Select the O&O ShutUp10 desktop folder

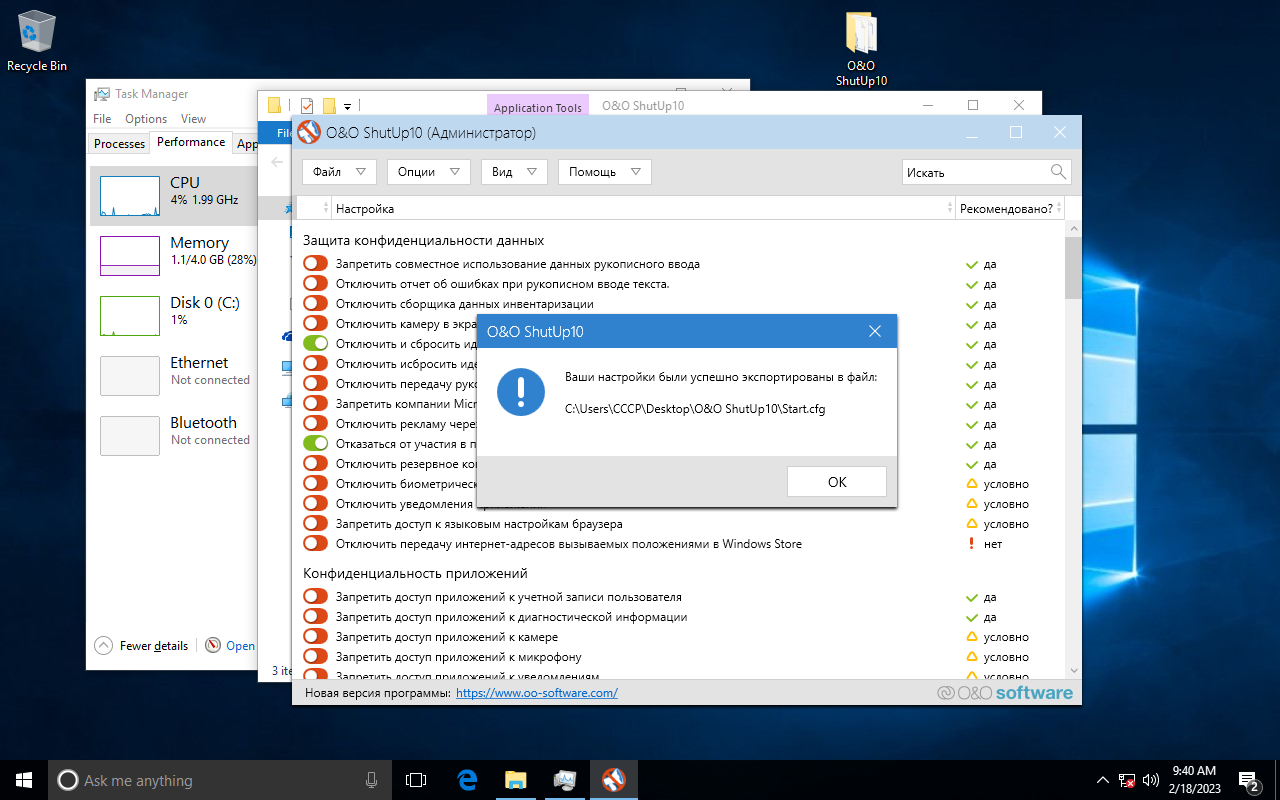(861, 50)
